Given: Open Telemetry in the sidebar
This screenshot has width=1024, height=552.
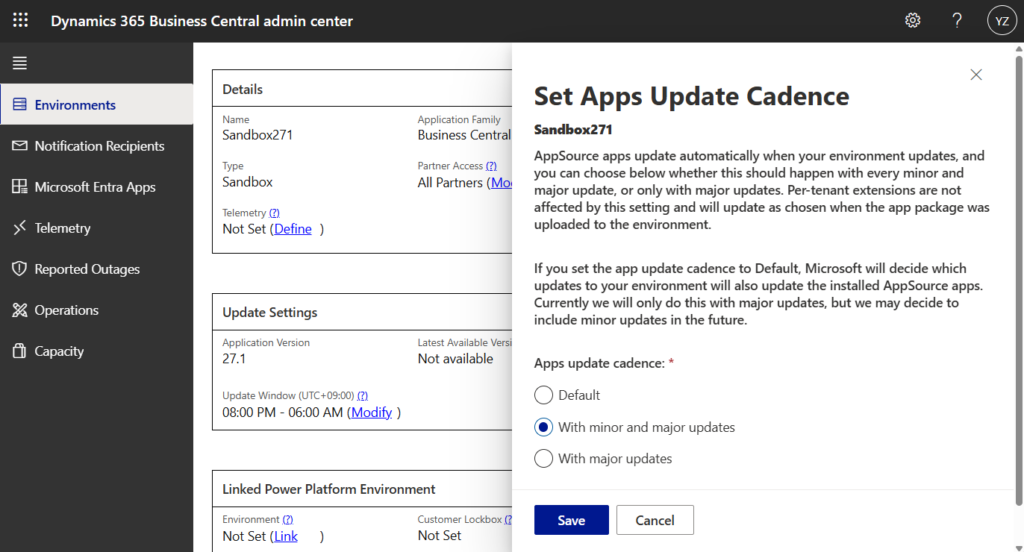Looking at the screenshot, I should [62, 228].
